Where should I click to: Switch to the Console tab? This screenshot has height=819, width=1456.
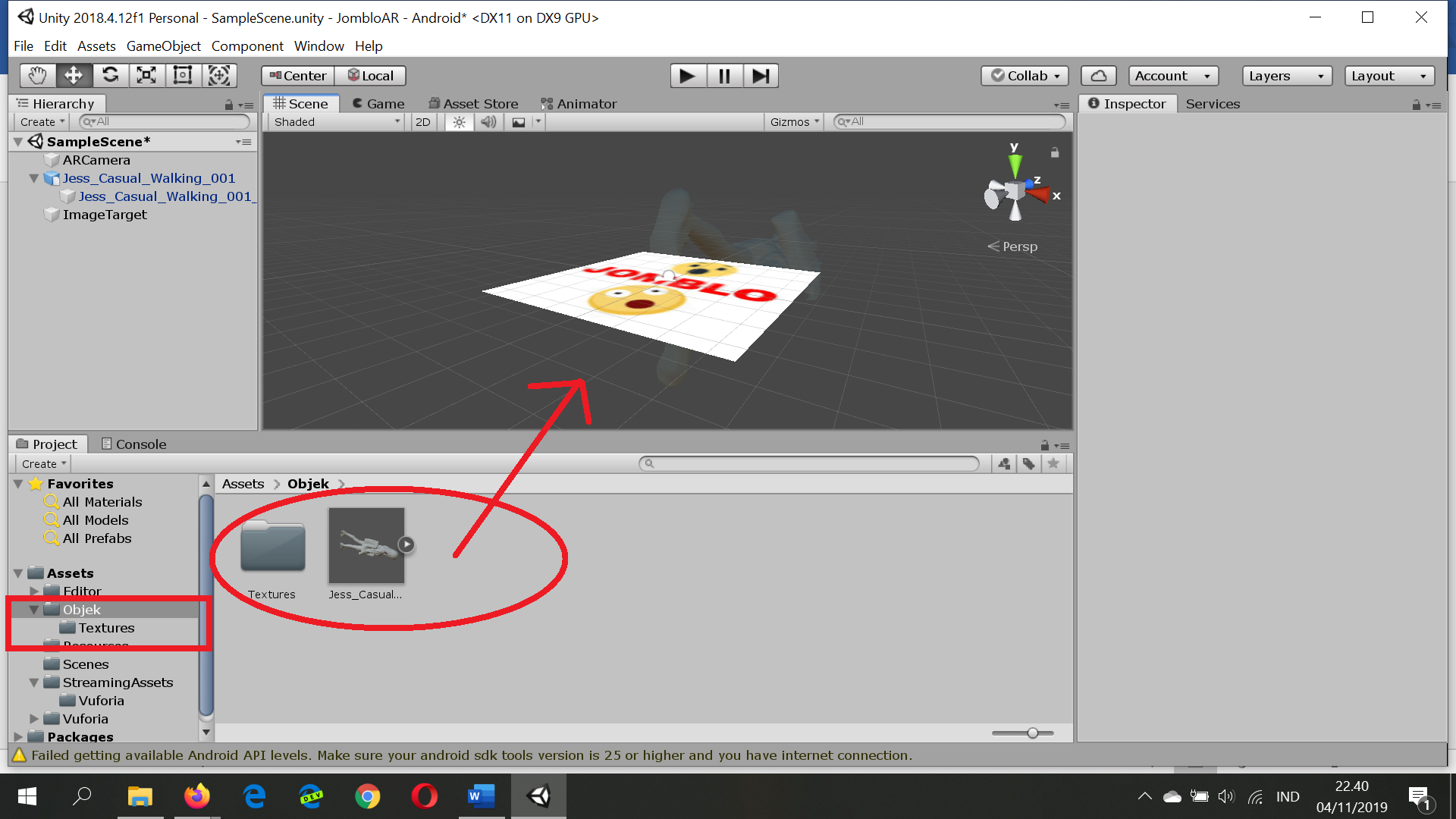tap(133, 444)
